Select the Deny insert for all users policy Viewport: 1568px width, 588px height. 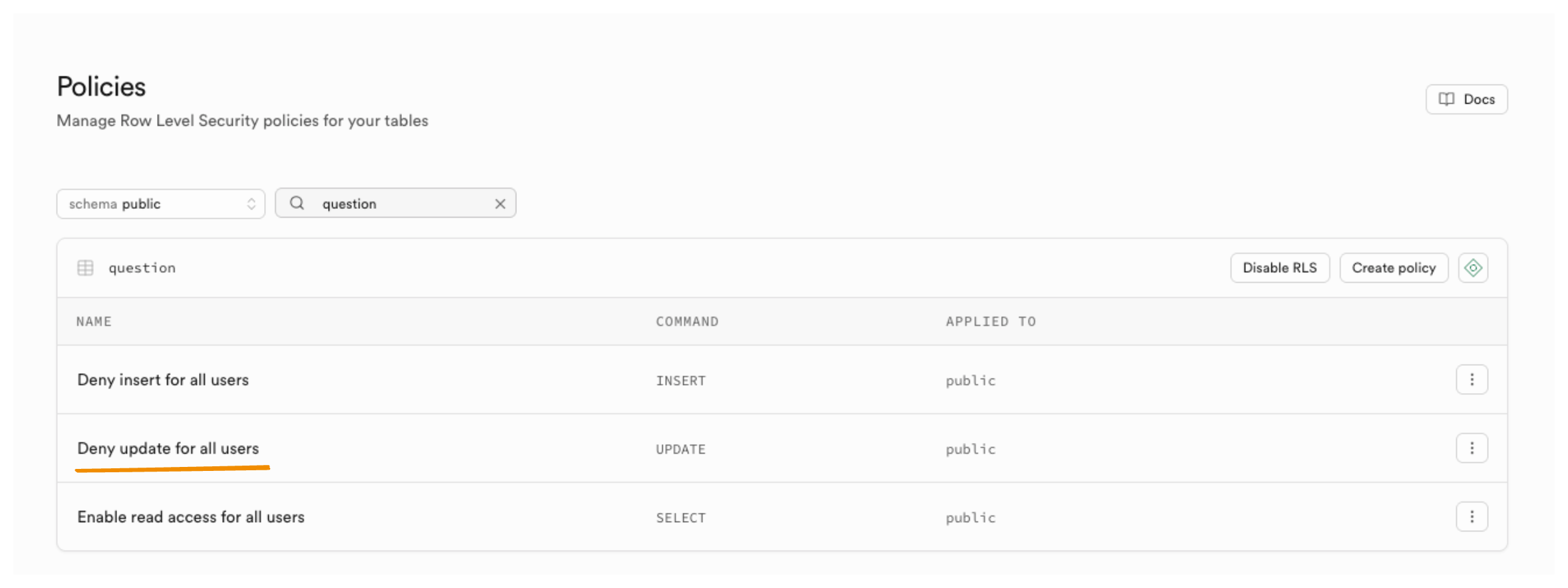click(x=163, y=380)
